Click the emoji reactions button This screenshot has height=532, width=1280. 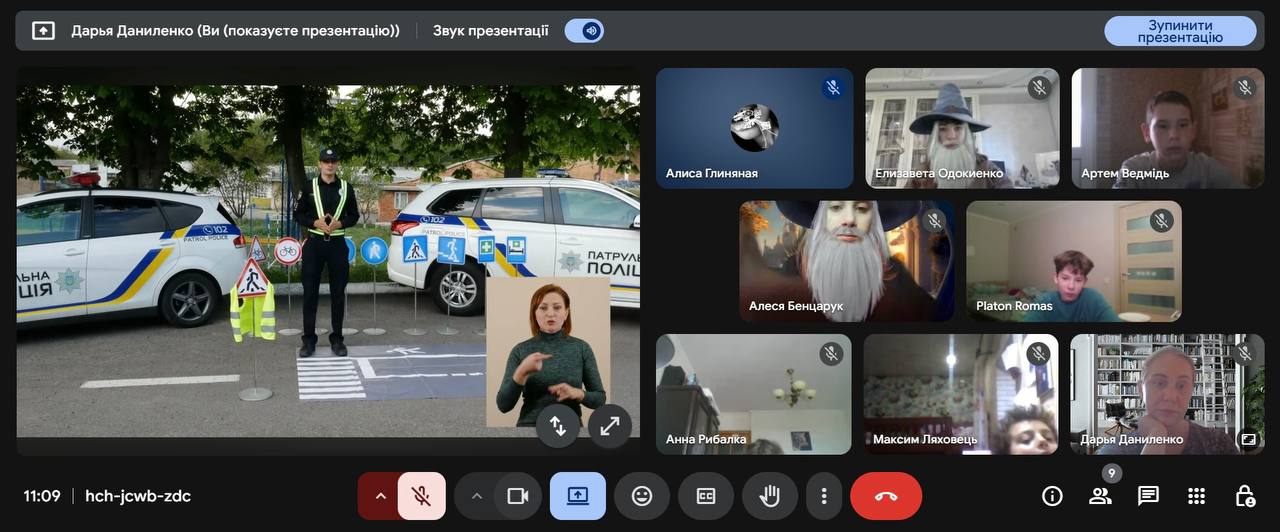pos(642,496)
